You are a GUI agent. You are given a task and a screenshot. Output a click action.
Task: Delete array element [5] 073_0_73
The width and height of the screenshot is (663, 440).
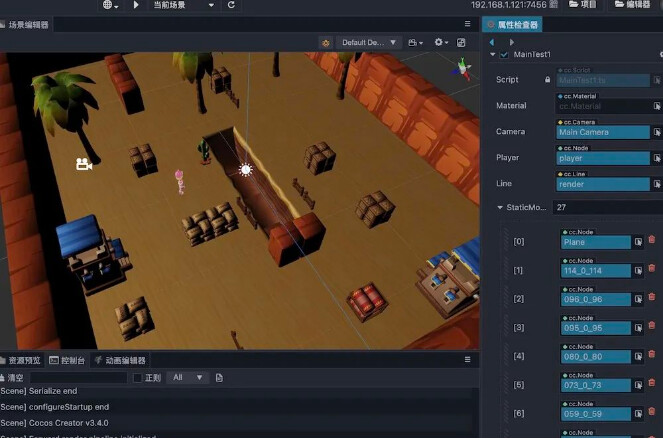652,383
